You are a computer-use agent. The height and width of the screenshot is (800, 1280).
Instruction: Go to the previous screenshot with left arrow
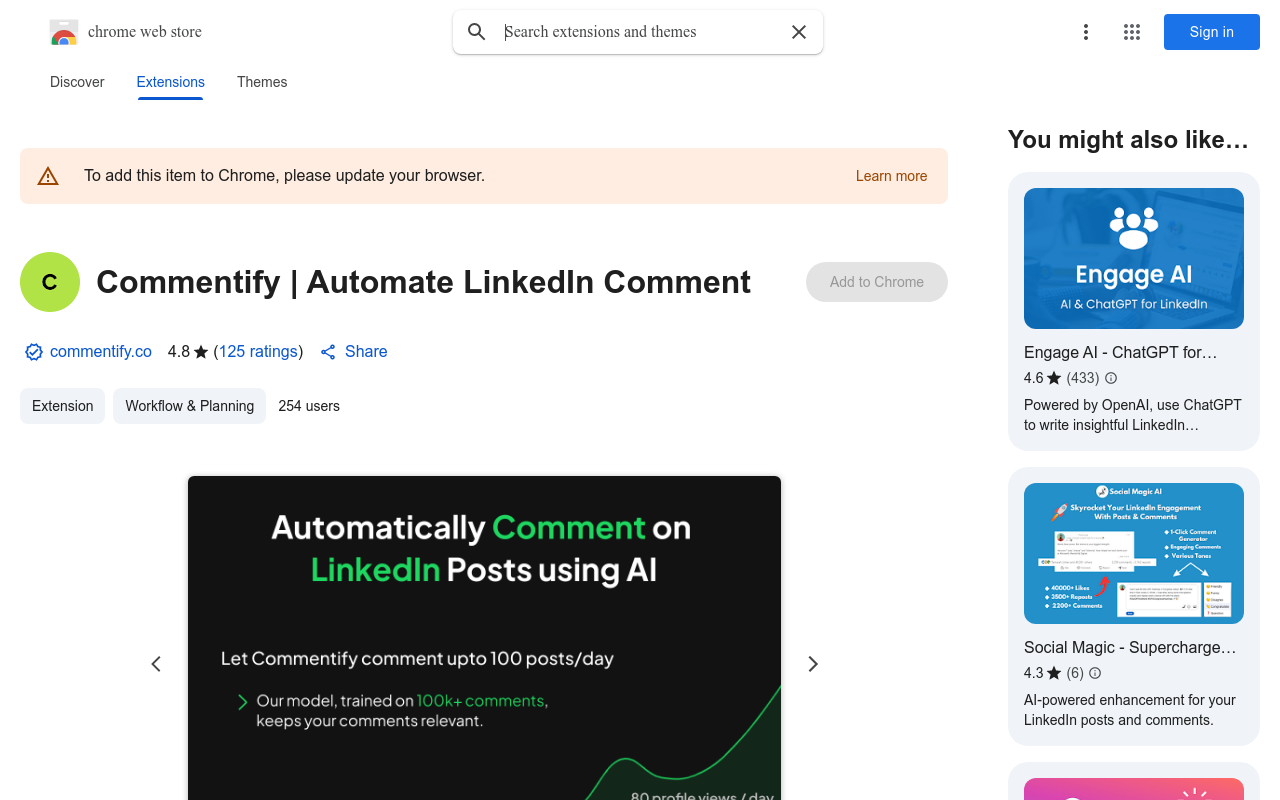[156, 664]
